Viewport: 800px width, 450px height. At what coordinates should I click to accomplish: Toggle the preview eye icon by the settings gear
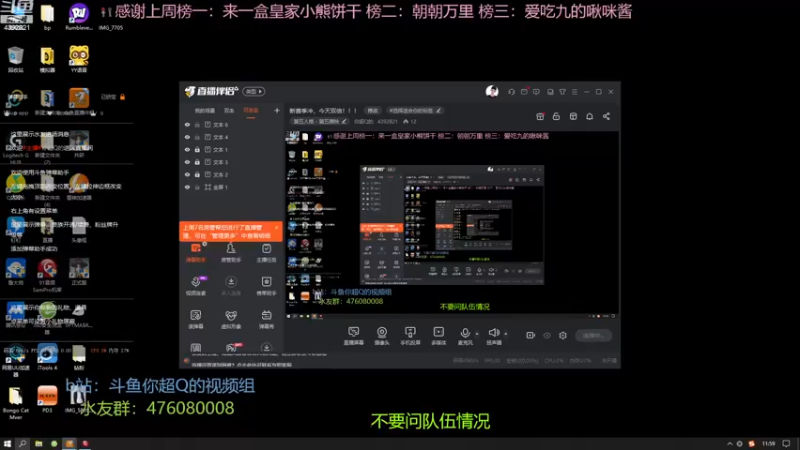pos(547,335)
